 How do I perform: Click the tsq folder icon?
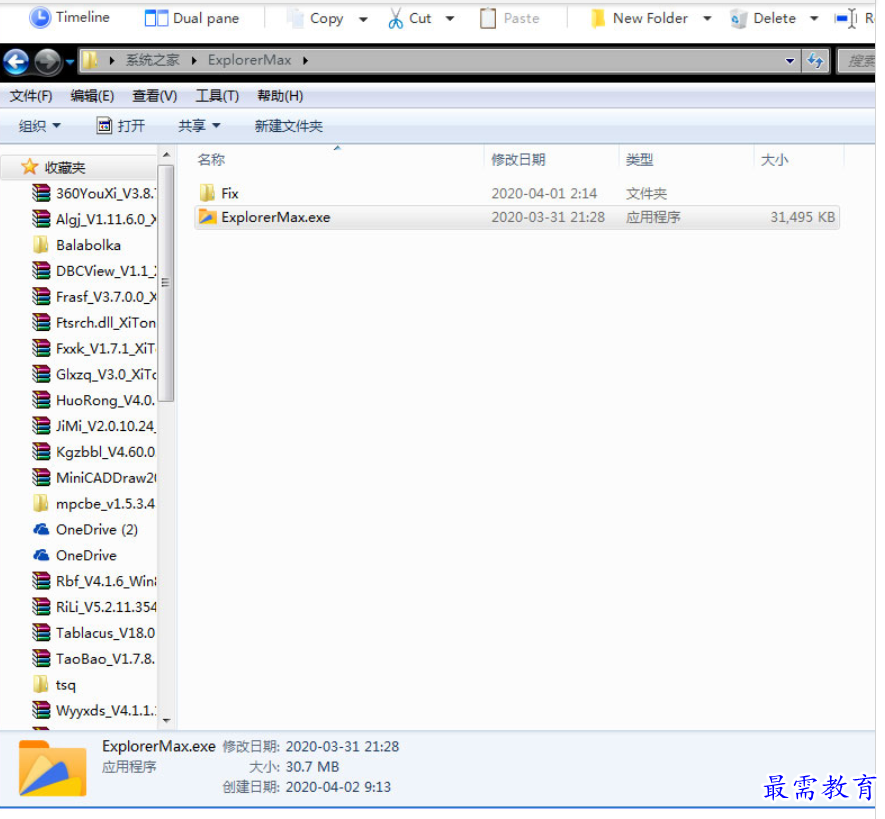(41, 685)
